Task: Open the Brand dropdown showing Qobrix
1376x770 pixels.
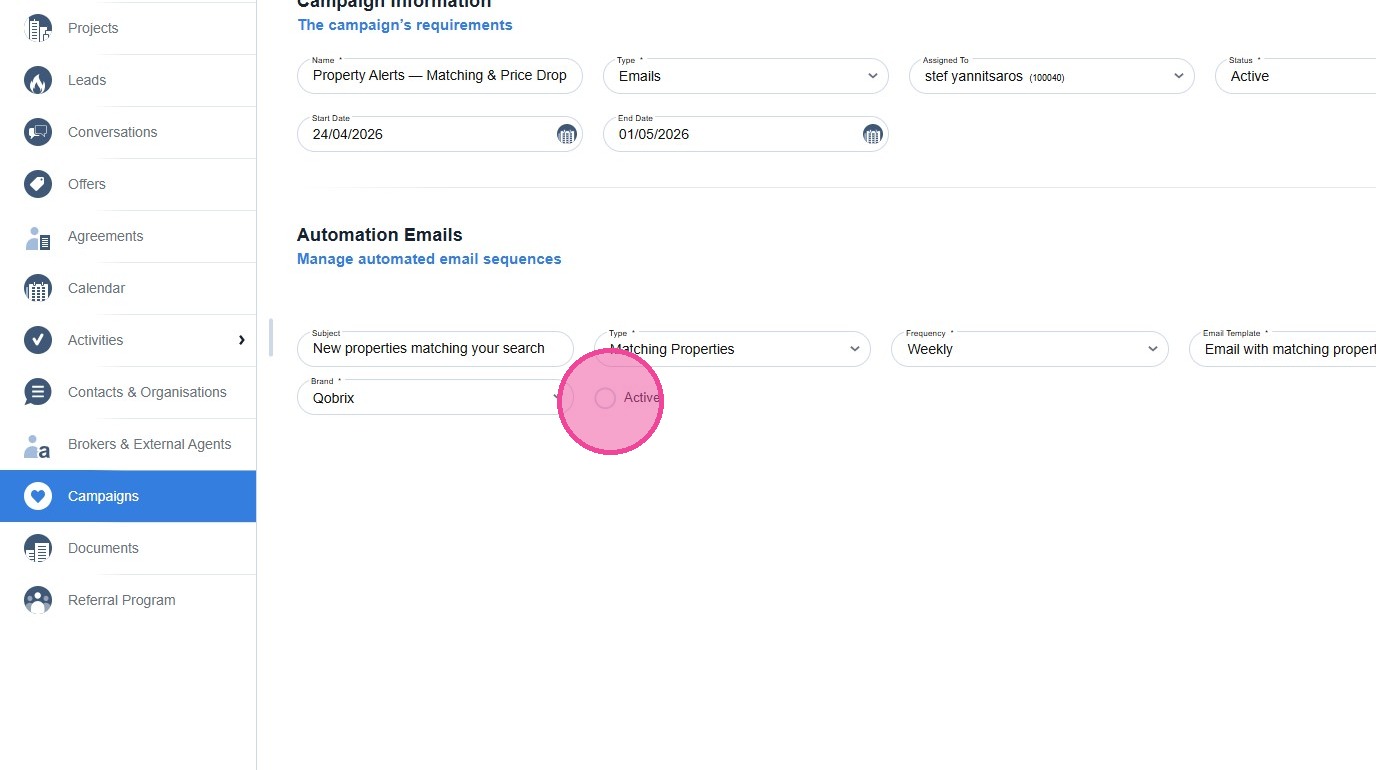Action: point(435,397)
